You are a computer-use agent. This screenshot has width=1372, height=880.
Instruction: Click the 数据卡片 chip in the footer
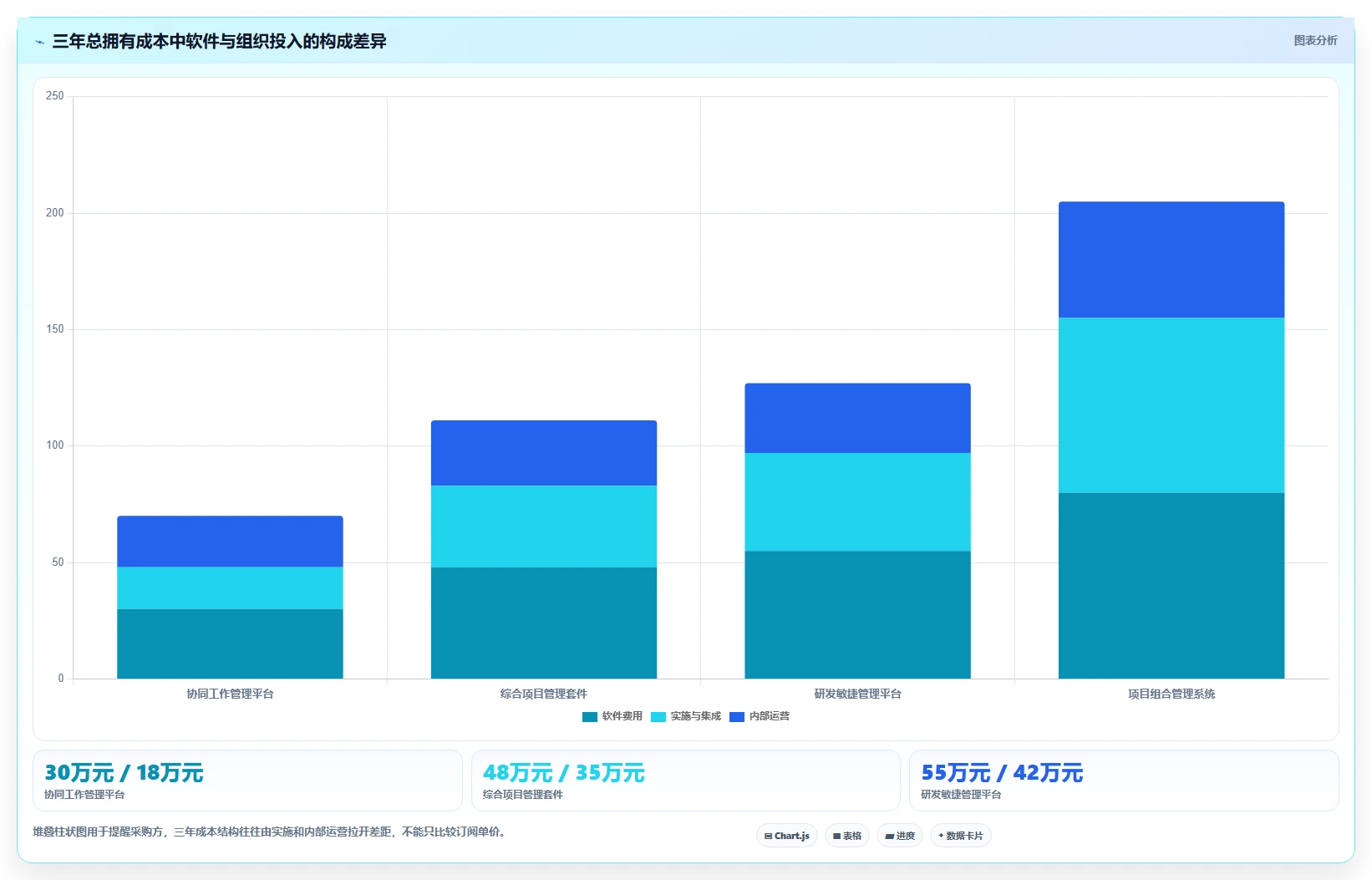coord(961,836)
